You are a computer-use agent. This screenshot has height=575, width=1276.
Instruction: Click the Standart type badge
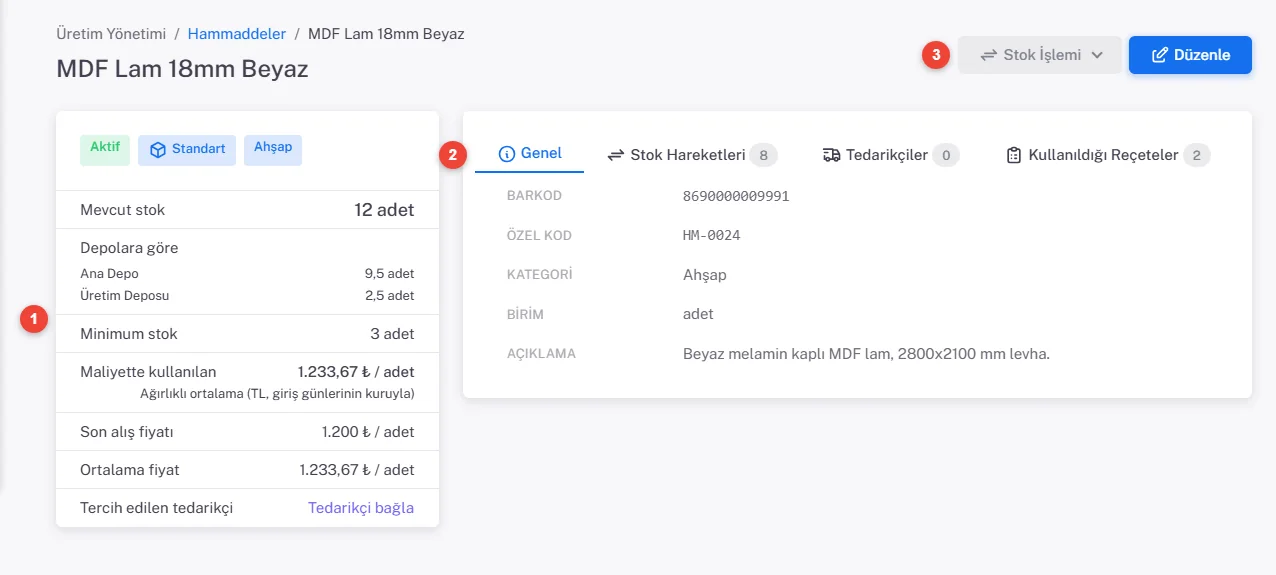pyautogui.click(x=187, y=150)
